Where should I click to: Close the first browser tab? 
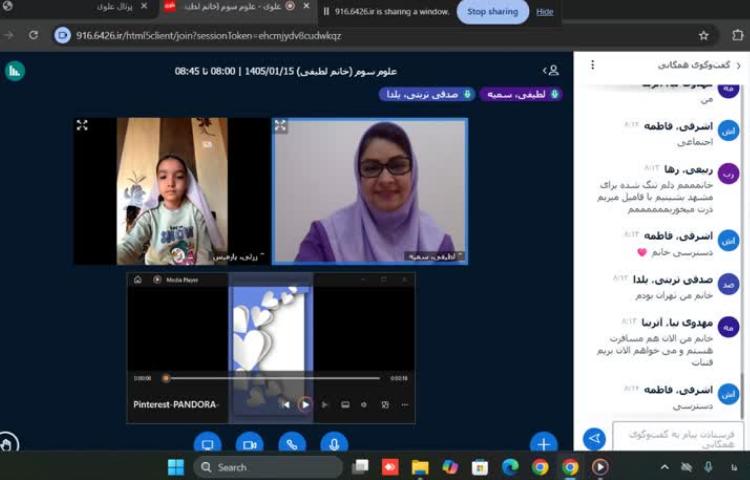click(144, 6)
